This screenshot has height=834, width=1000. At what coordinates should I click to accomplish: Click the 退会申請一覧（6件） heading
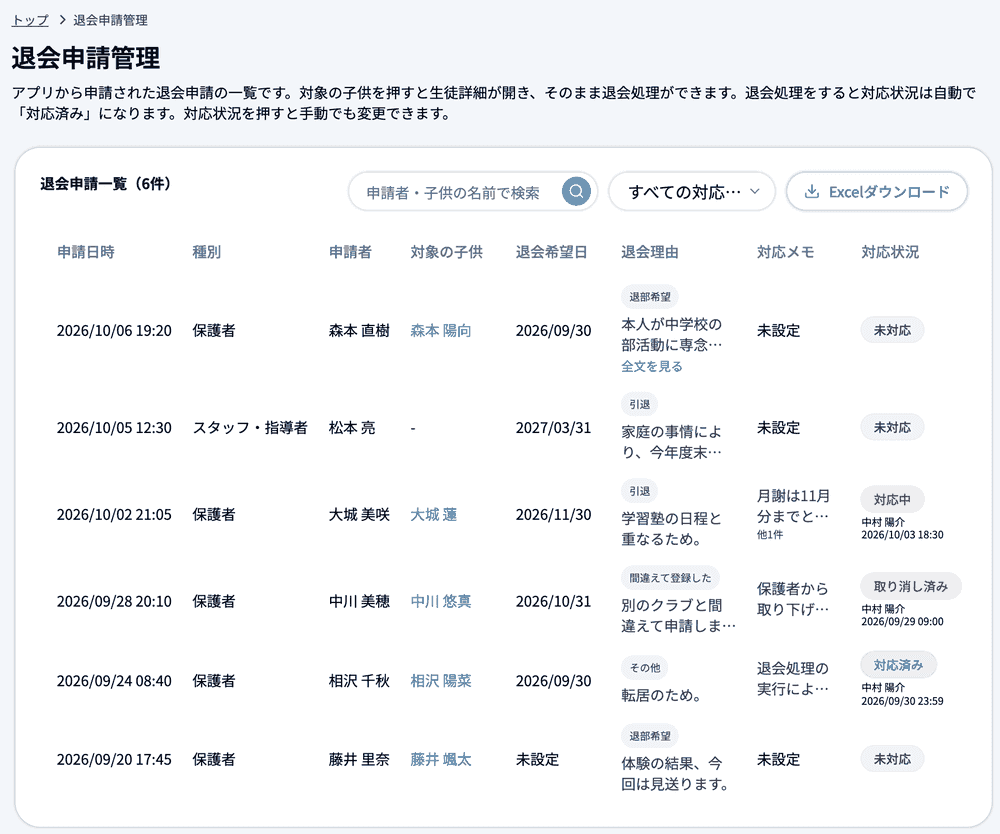106,184
